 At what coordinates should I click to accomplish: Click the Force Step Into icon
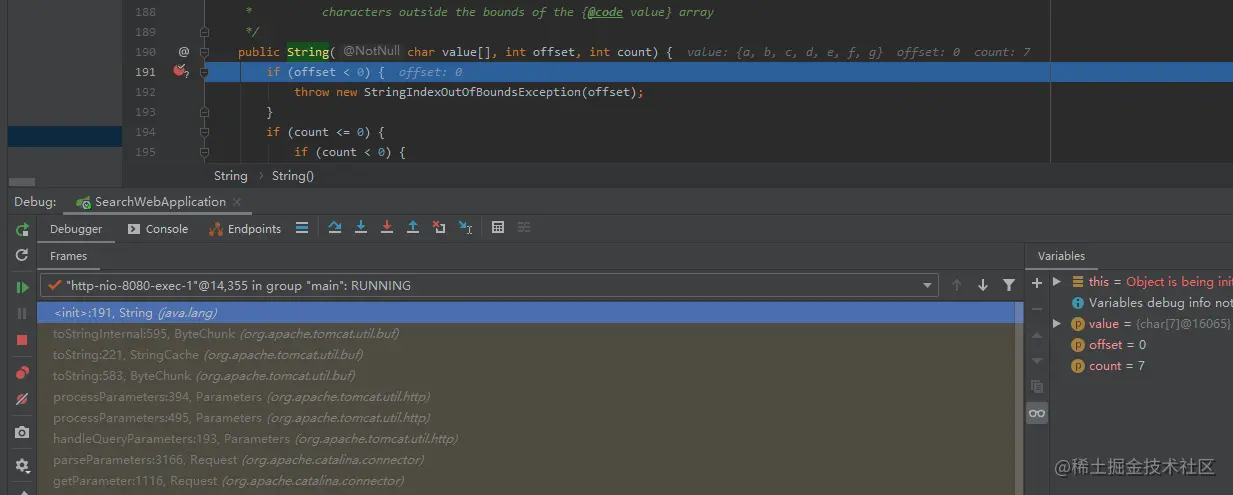click(x=387, y=228)
